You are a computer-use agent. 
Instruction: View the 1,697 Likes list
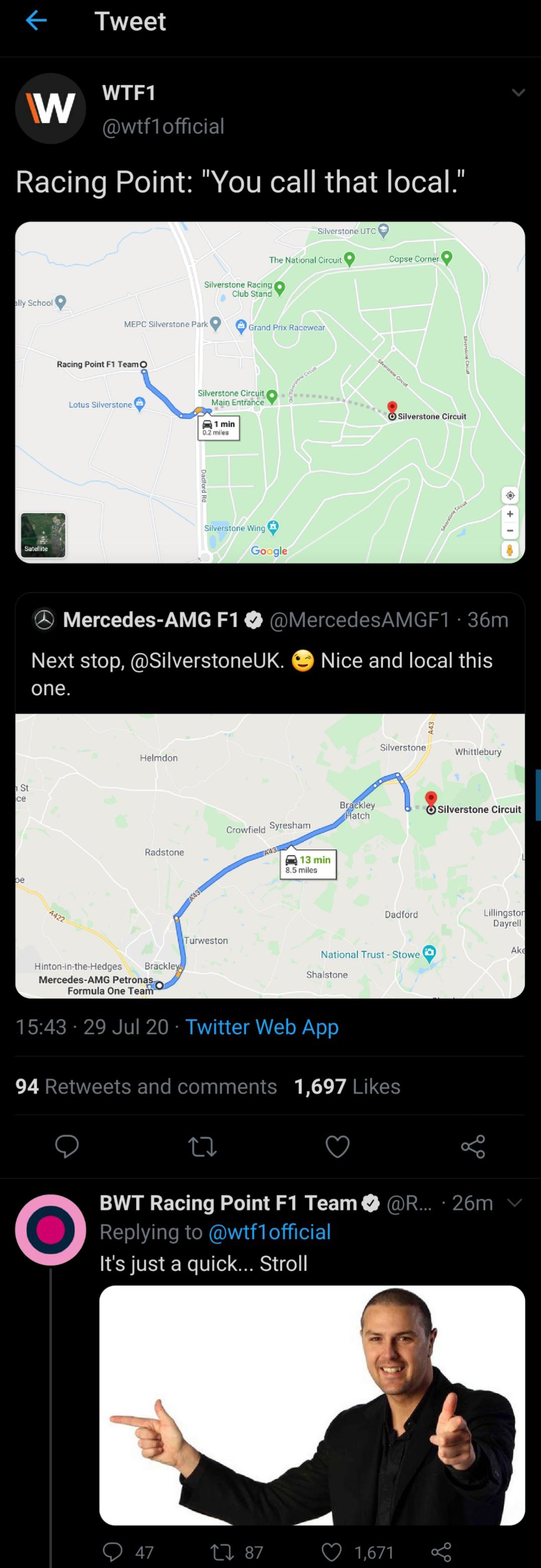(347, 1086)
